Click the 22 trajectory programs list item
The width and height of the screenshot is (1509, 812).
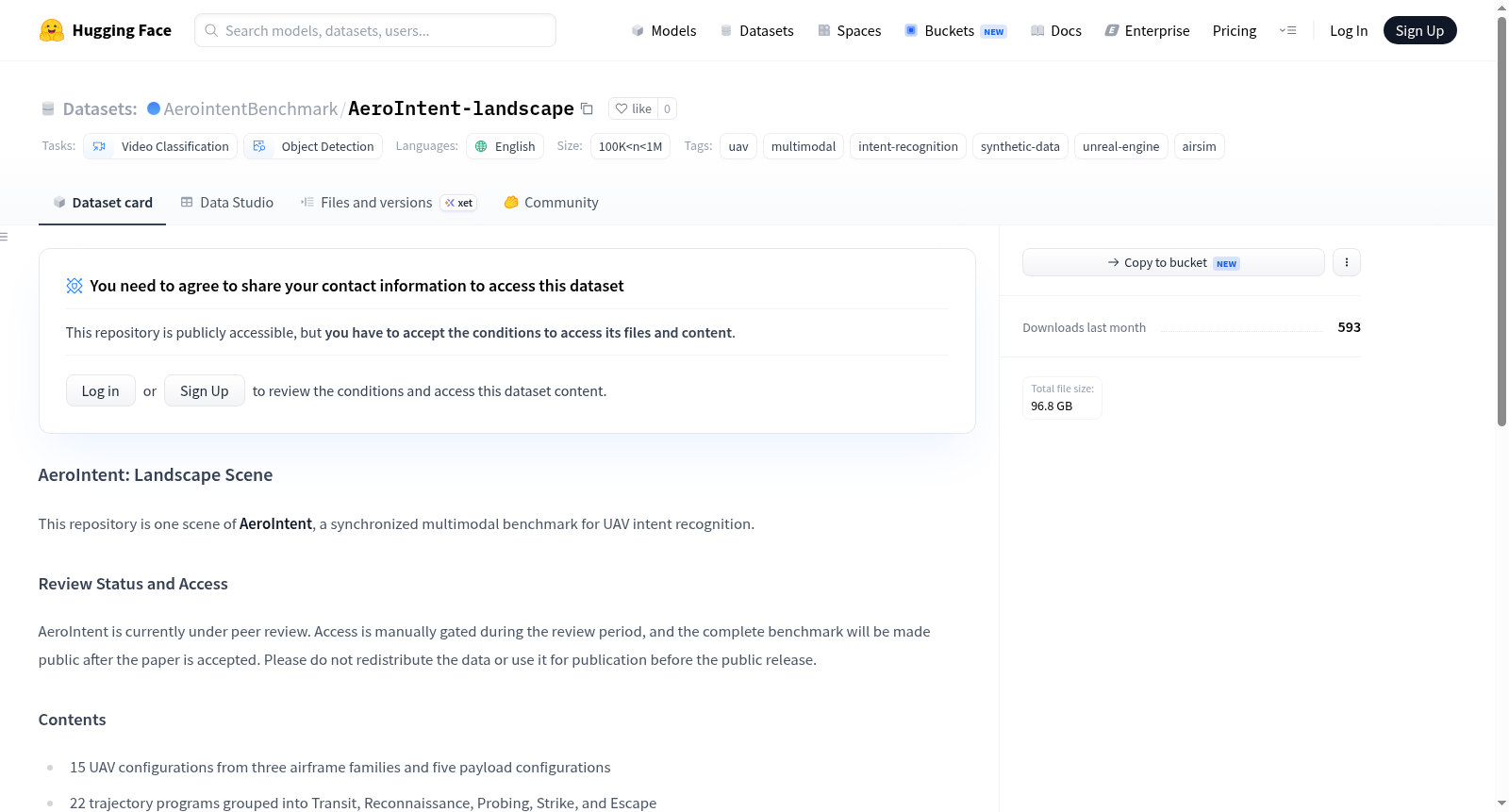point(363,804)
